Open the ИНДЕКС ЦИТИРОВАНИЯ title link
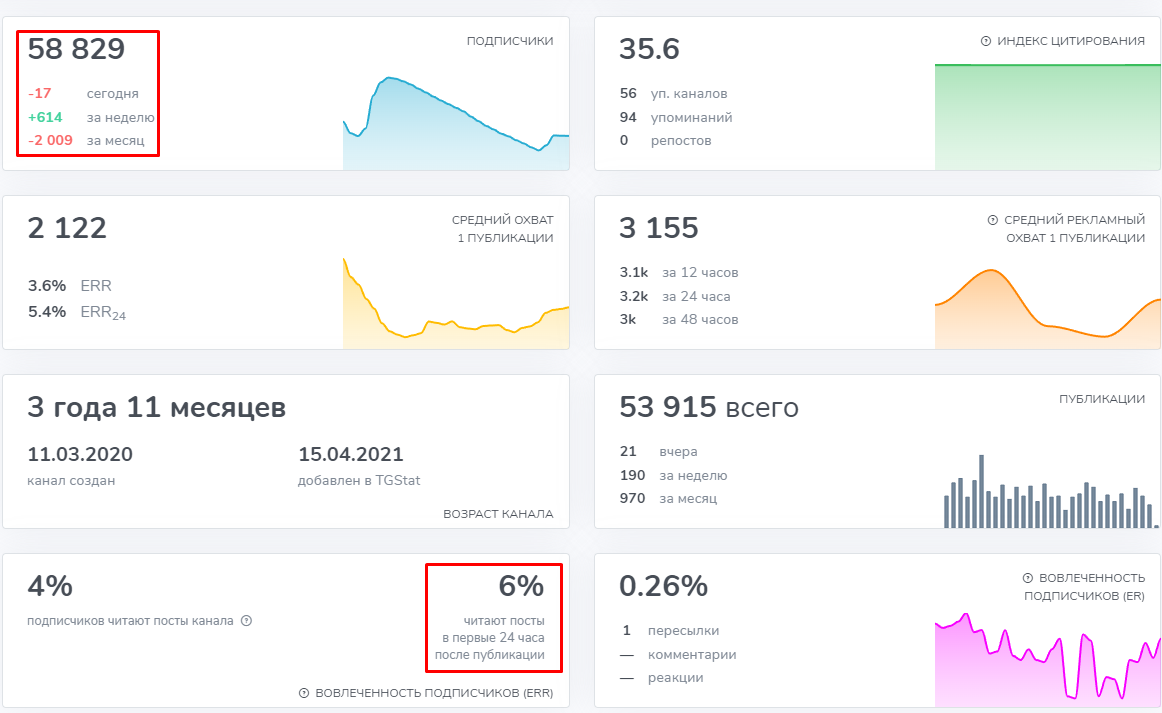 (x=1071, y=41)
